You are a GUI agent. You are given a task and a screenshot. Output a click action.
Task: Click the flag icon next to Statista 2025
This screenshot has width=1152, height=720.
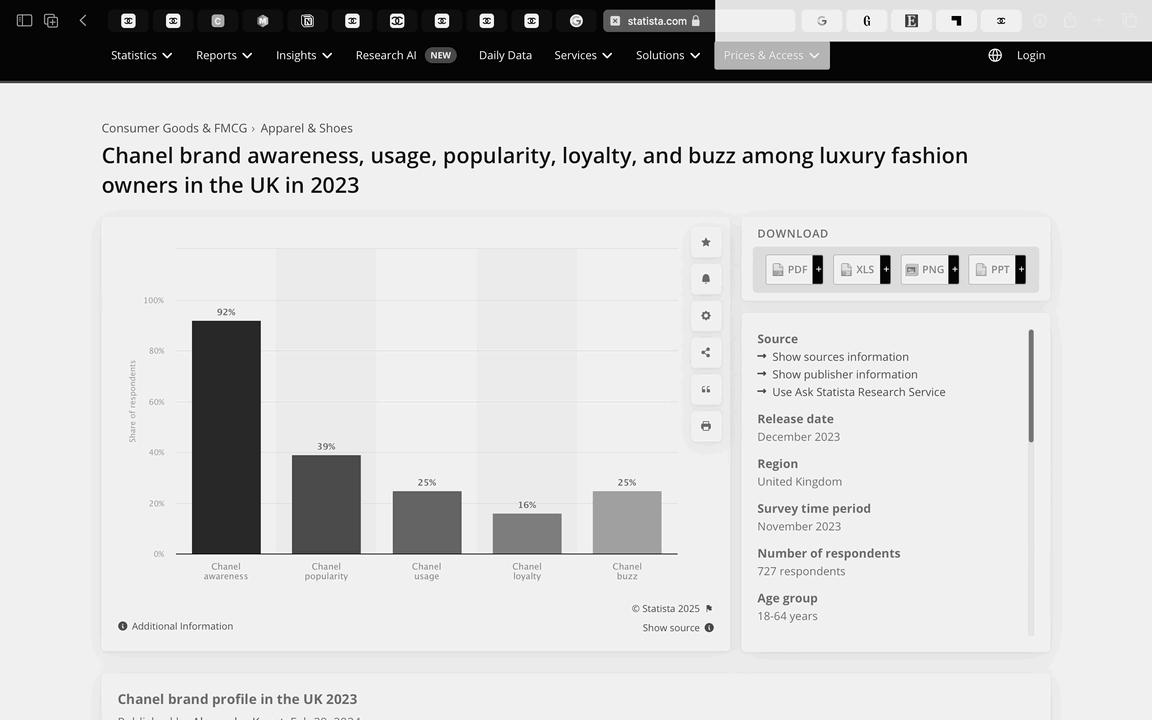click(709, 608)
